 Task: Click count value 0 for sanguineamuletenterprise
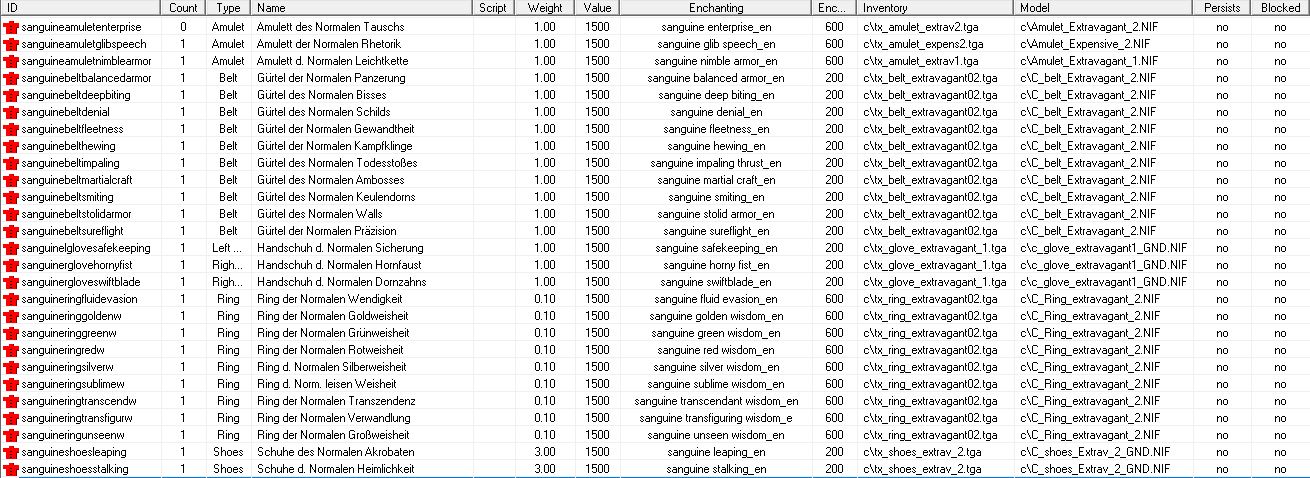click(183, 27)
